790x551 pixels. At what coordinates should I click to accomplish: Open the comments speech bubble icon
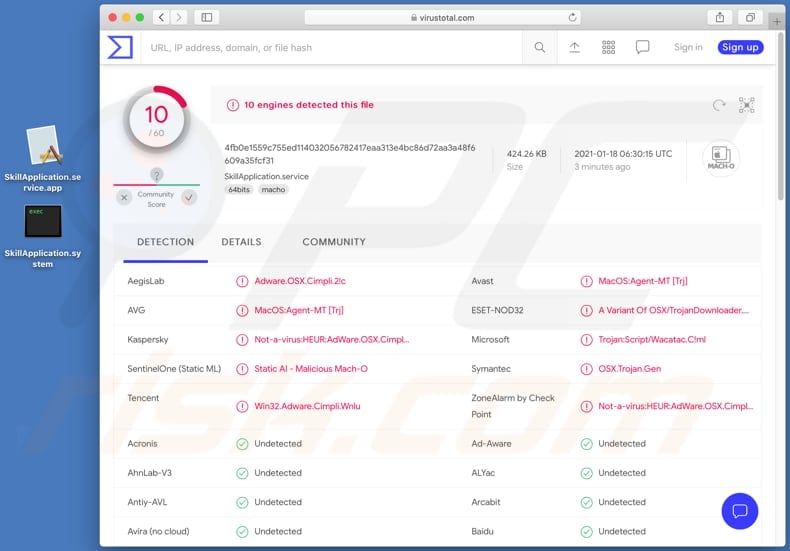pos(642,47)
